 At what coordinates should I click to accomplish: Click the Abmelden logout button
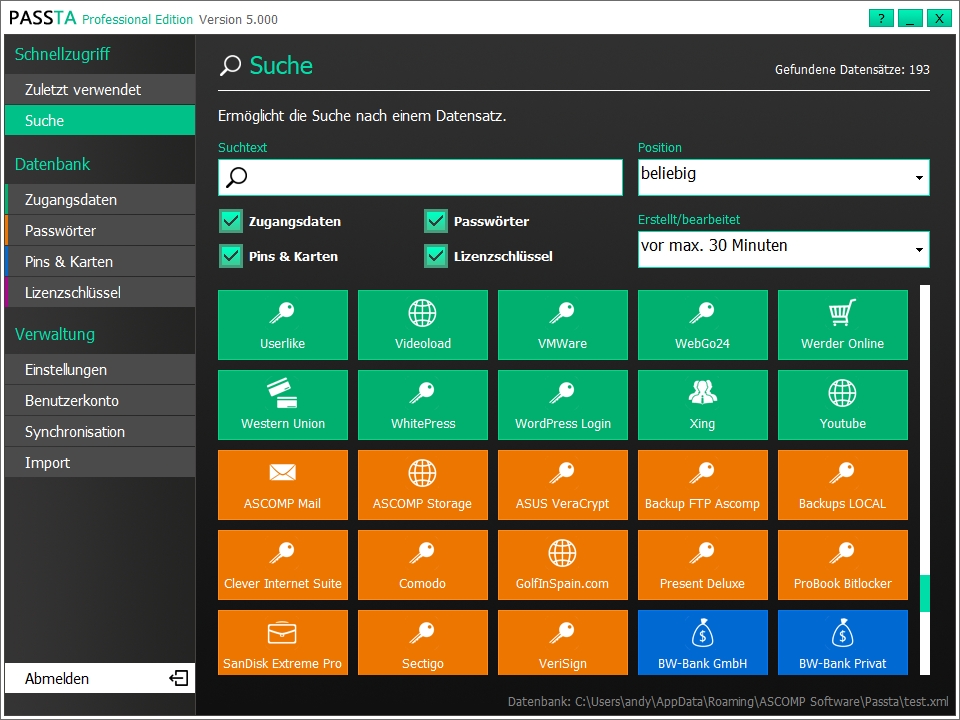(x=100, y=678)
